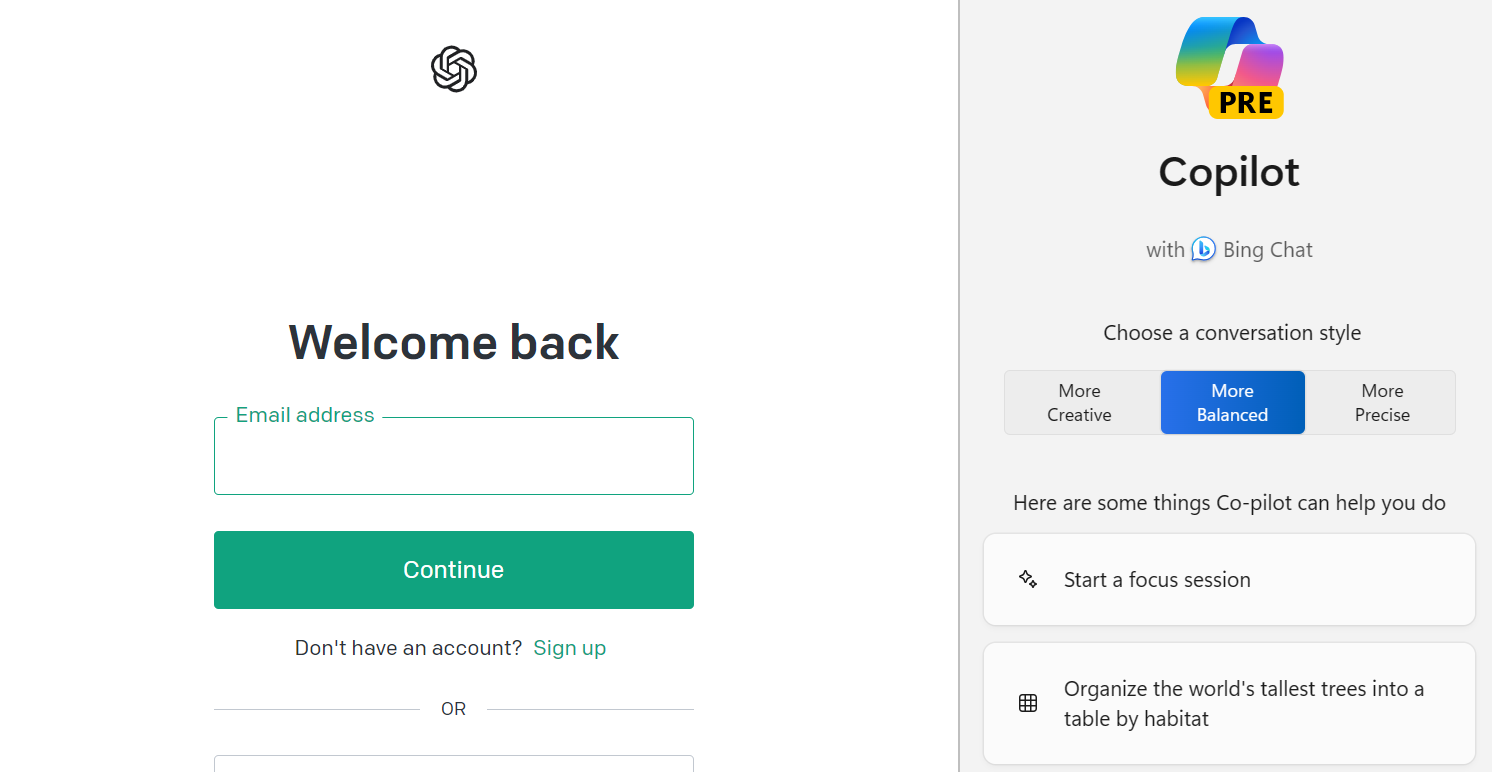Click the Email address field label
The height and width of the screenshot is (772, 1492).
pyautogui.click(x=305, y=415)
